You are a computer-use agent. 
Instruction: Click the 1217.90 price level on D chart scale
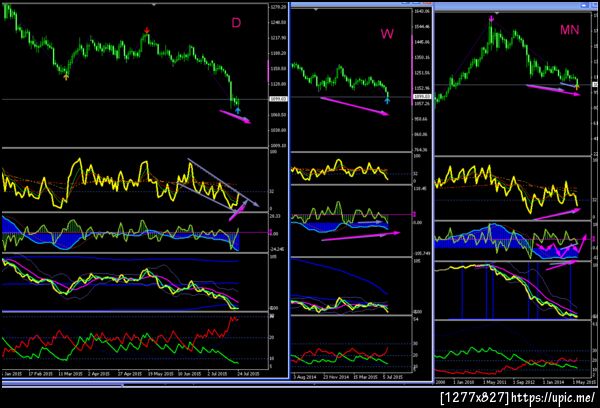(278, 38)
